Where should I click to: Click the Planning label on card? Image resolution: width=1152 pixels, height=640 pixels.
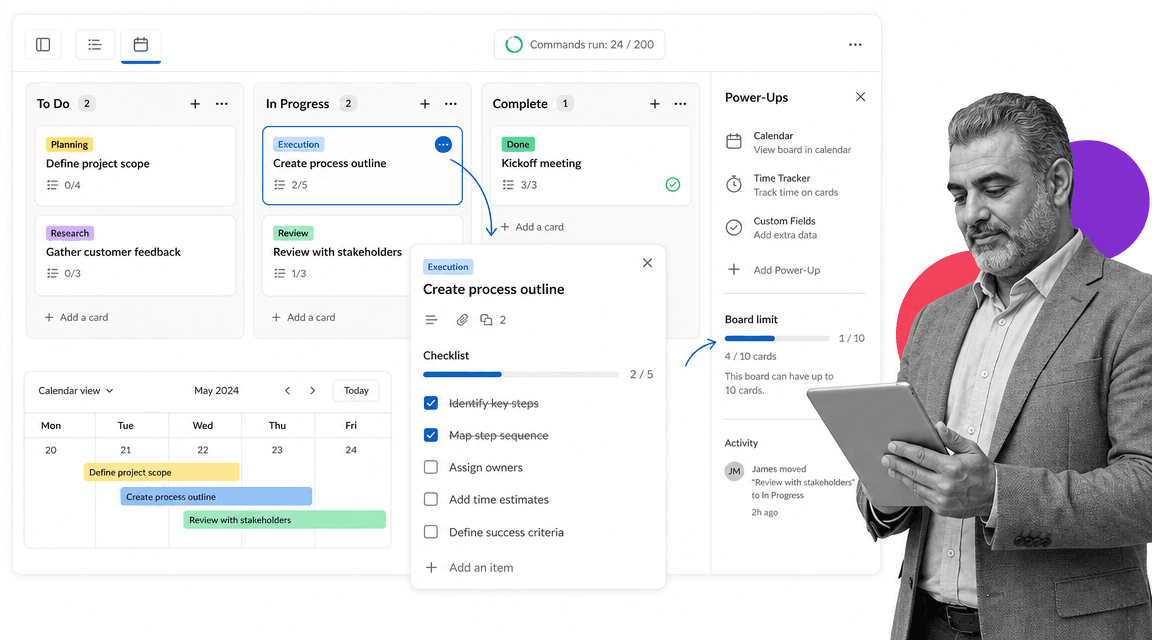pyautogui.click(x=70, y=145)
